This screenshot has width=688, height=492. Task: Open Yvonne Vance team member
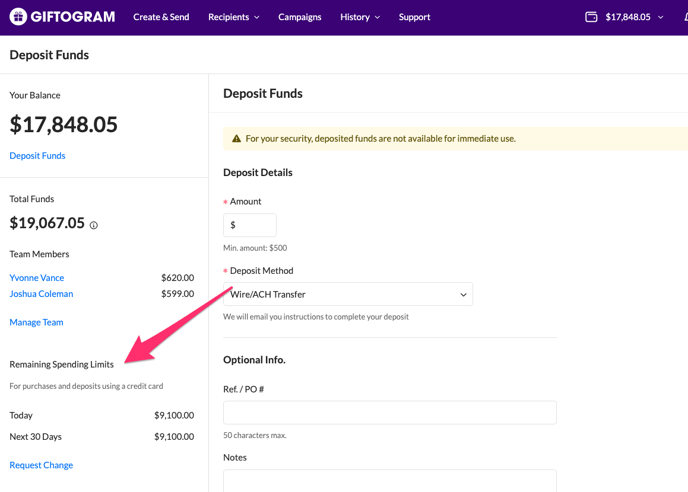(37, 278)
